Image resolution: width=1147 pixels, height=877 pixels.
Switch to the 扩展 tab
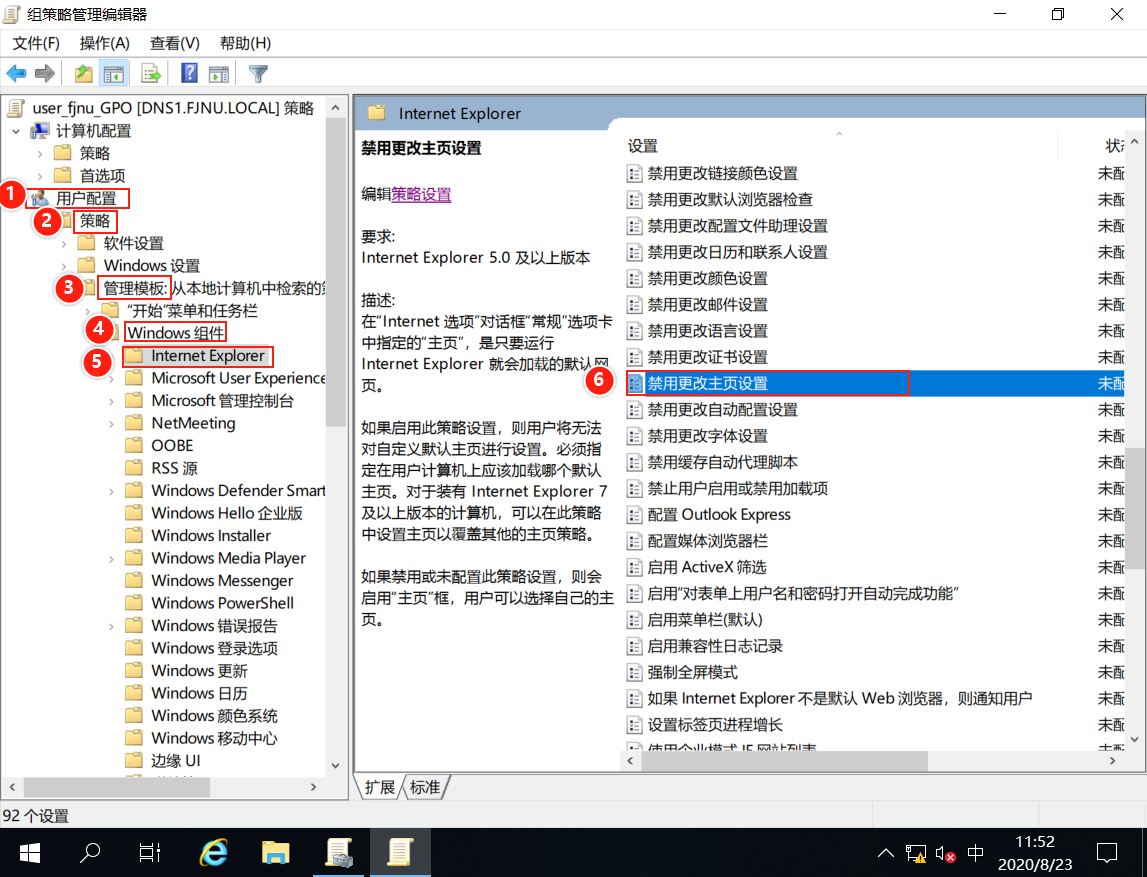pos(380,787)
